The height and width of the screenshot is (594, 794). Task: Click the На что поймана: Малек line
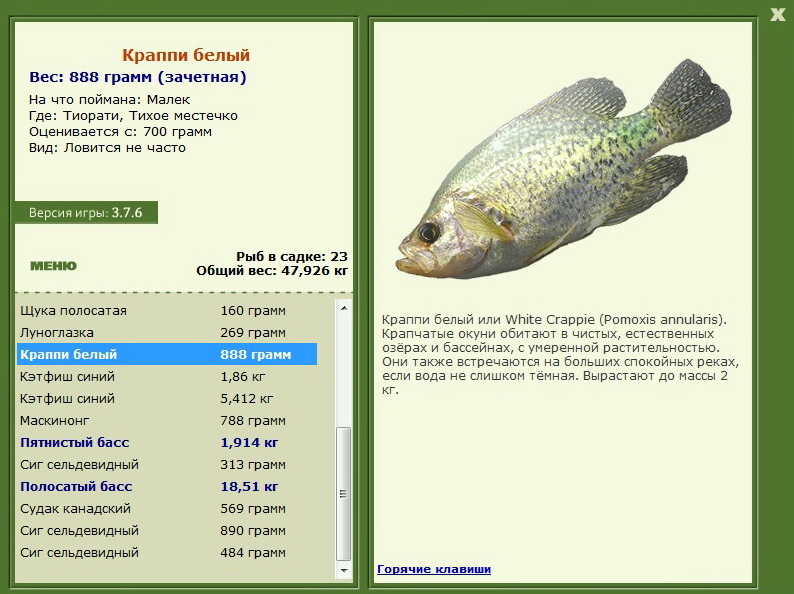click(x=109, y=99)
